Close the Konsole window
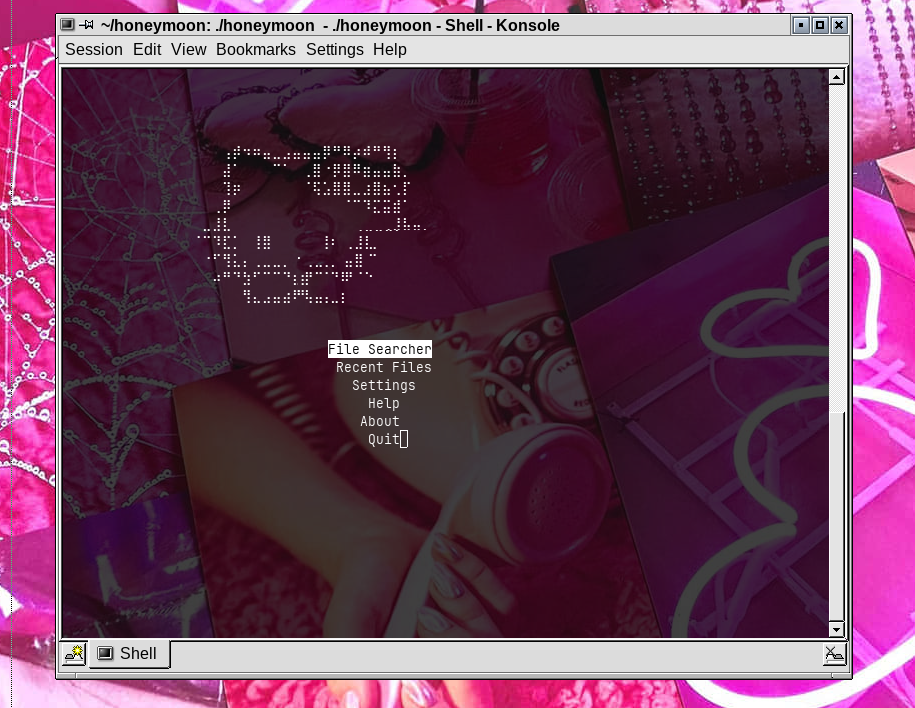The height and width of the screenshot is (708, 915). point(839,25)
